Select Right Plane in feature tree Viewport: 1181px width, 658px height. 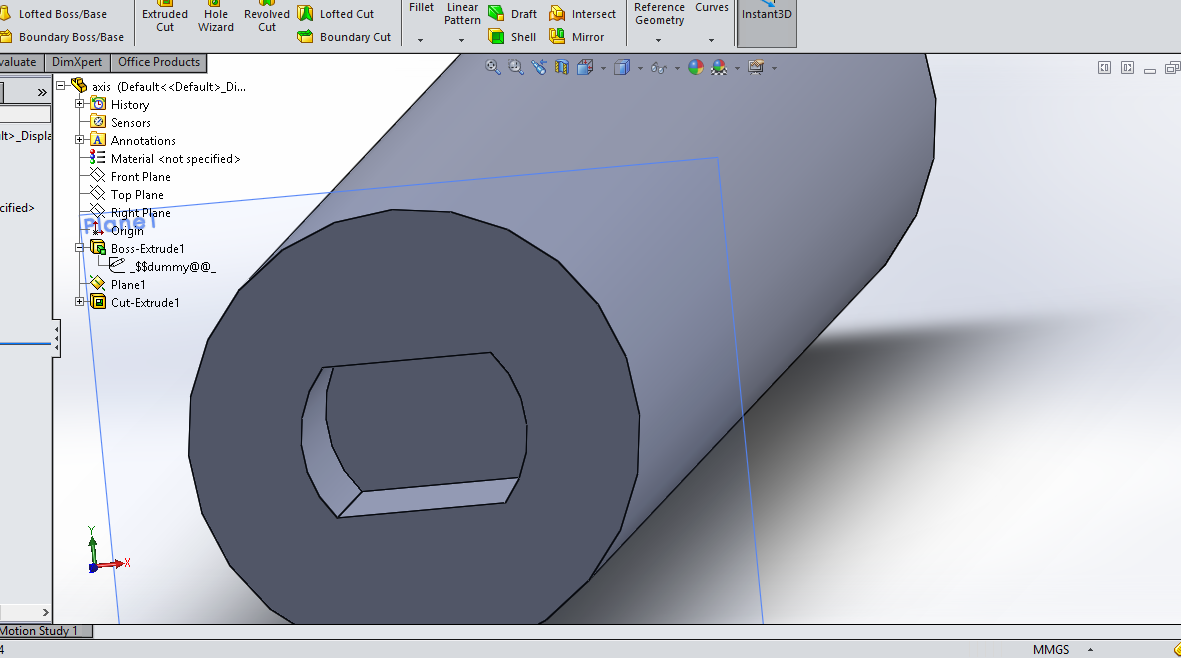pyautogui.click(x=140, y=212)
